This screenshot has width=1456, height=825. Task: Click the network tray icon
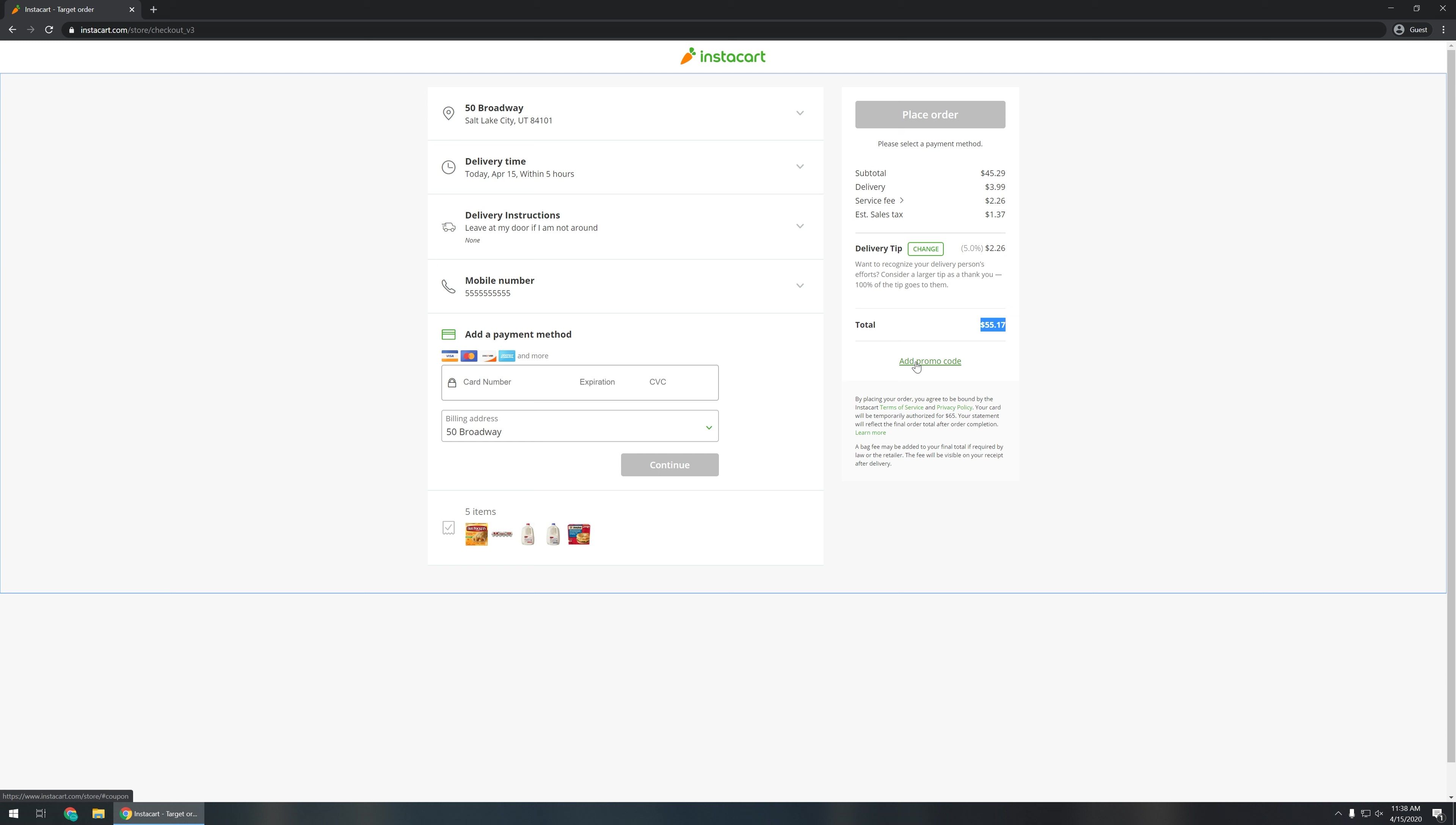tap(1365, 814)
